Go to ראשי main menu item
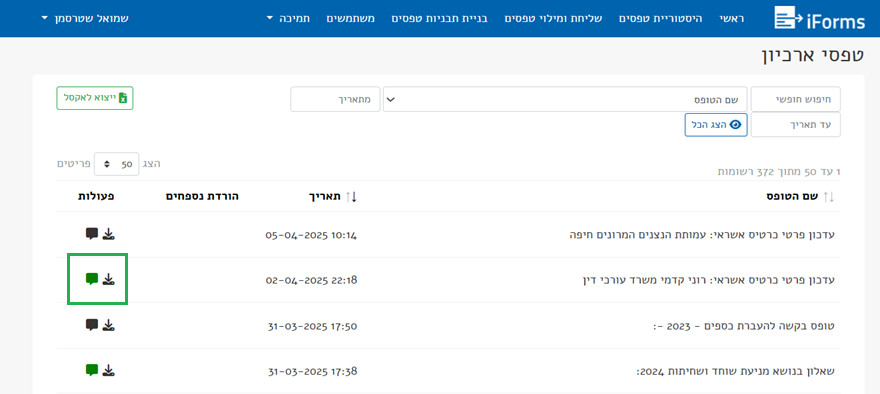The width and height of the screenshot is (880, 394). [x=732, y=19]
